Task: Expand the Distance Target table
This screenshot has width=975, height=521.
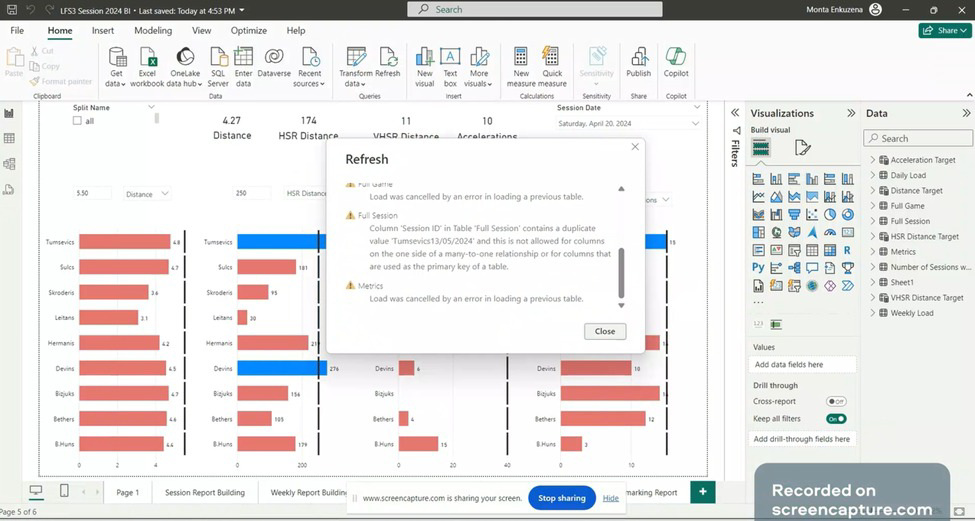Action: point(872,190)
